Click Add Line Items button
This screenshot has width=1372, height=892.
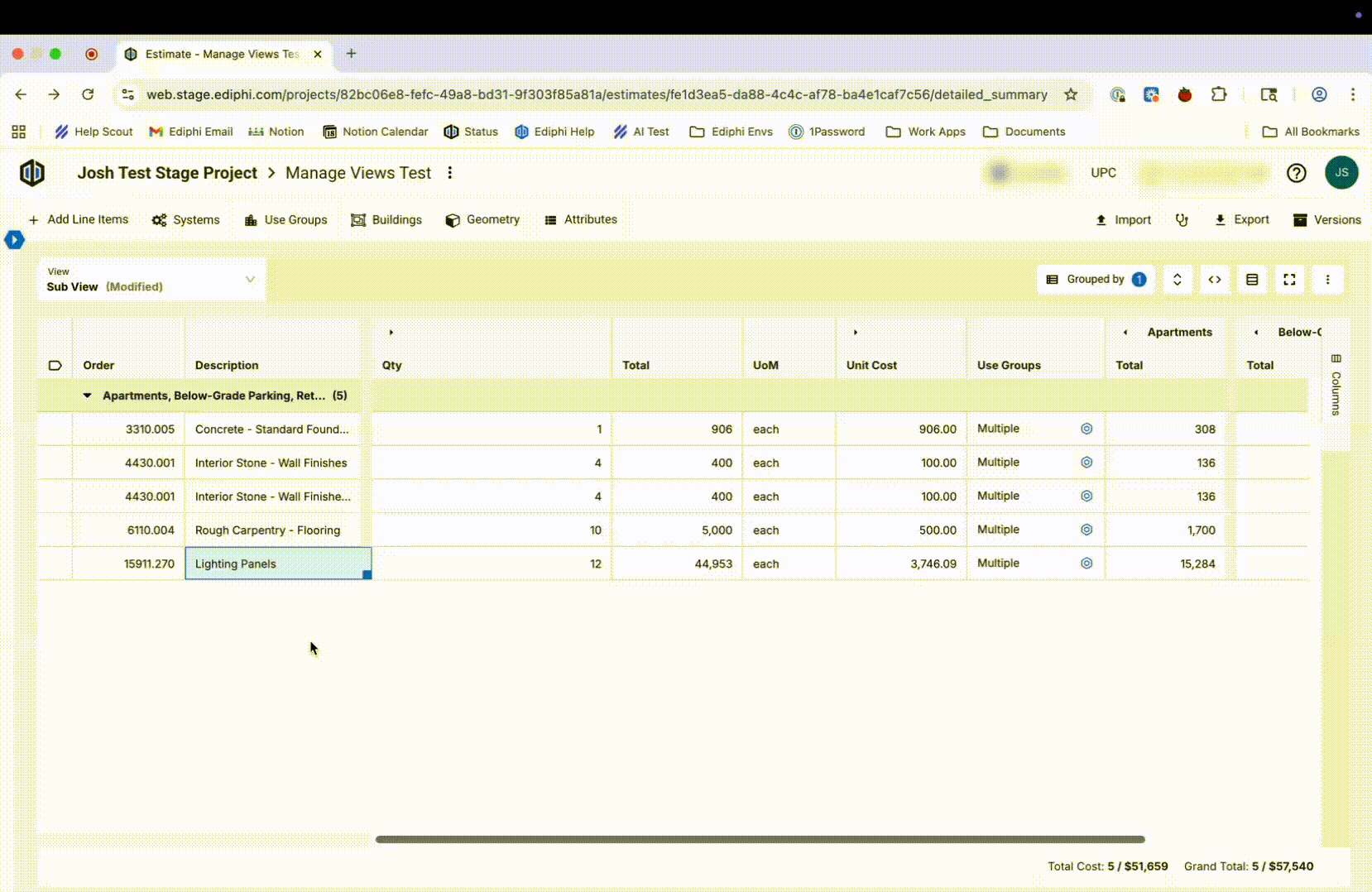79,220
